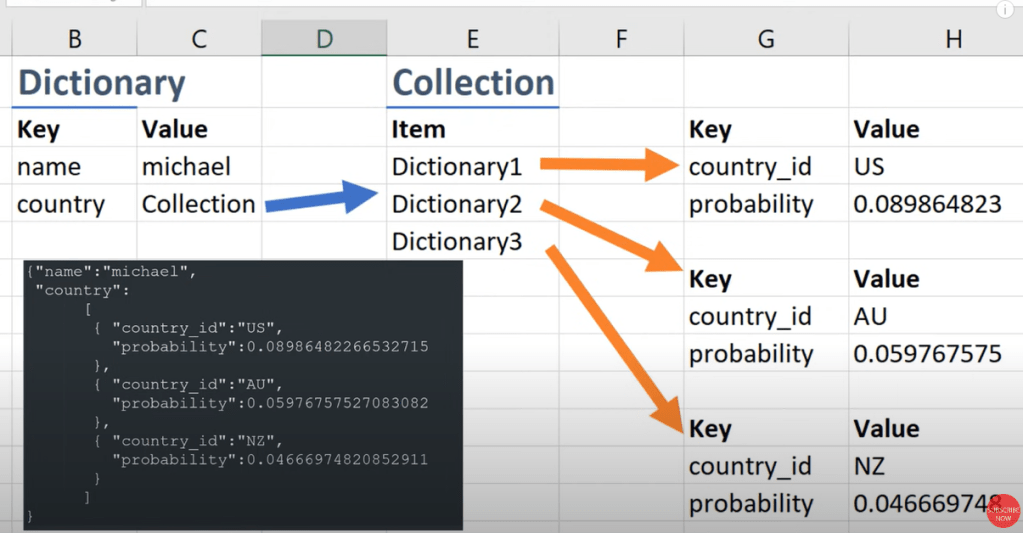
Task: Select the cell with value US
Action: tap(869, 167)
